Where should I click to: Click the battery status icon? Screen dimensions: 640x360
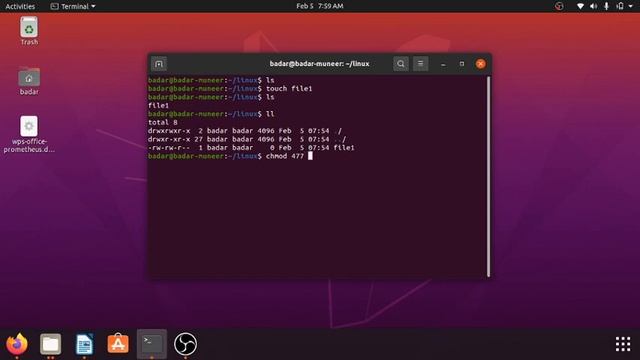[x=620, y=6]
